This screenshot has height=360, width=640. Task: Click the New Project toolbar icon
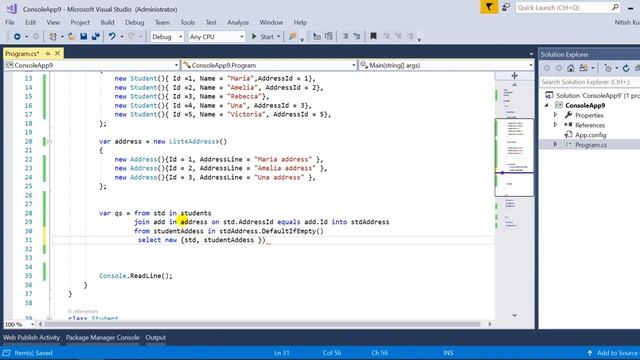(53, 37)
